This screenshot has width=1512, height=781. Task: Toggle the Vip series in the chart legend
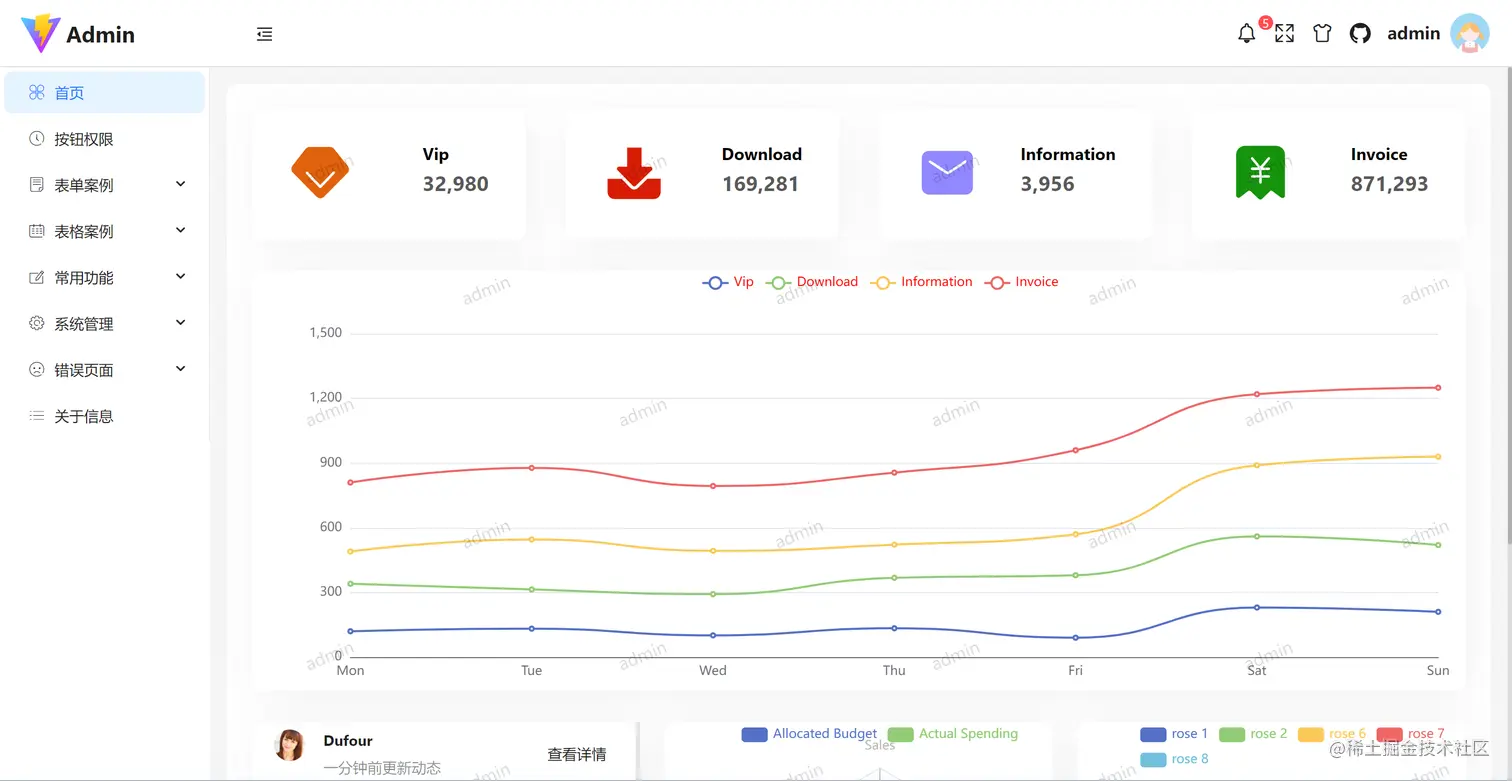click(728, 282)
